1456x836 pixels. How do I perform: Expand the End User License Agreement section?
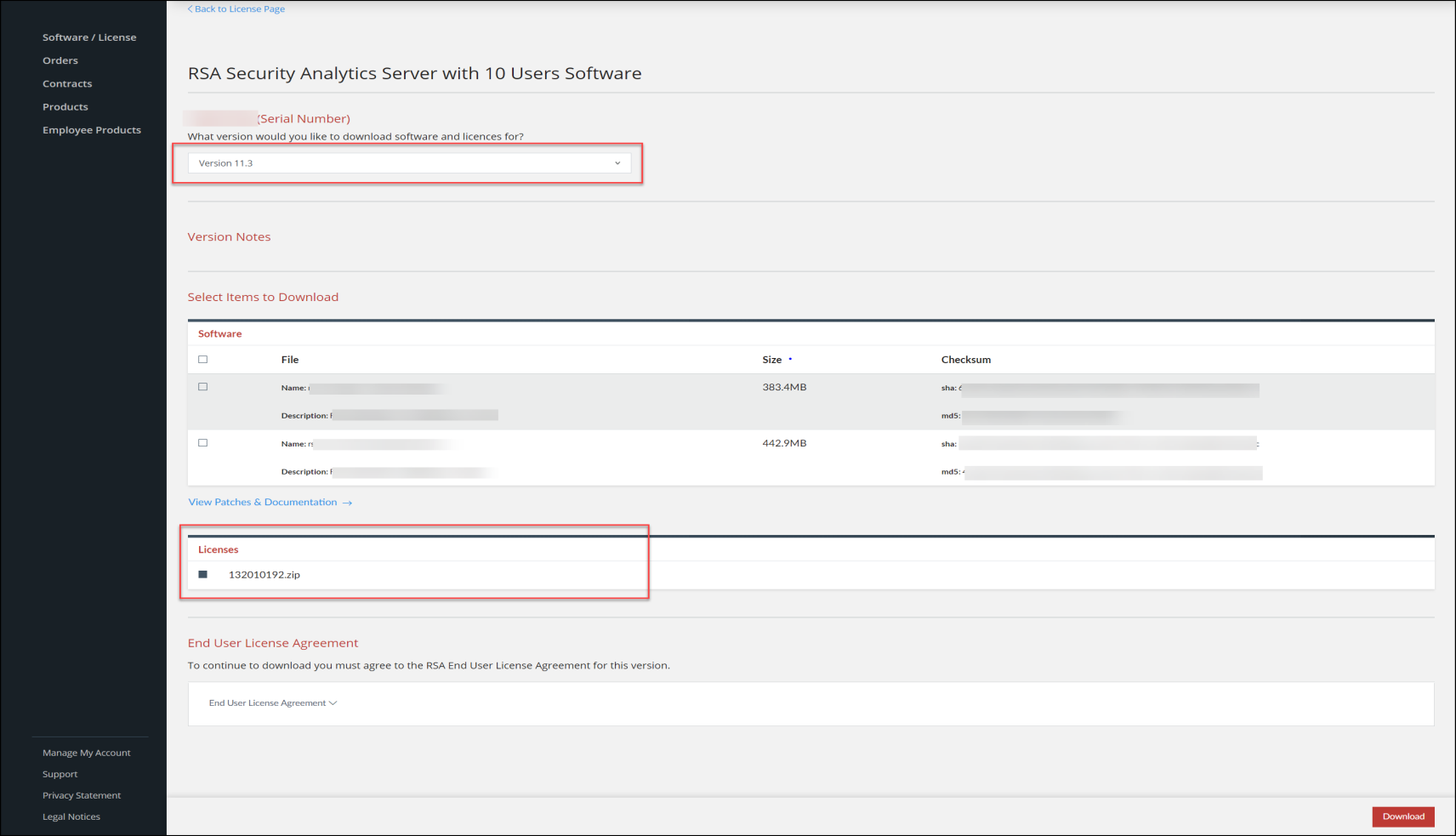tap(271, 703)
